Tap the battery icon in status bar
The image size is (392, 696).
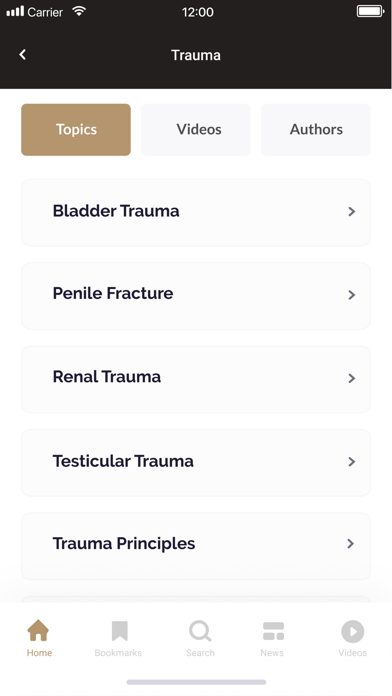(370, 11)
